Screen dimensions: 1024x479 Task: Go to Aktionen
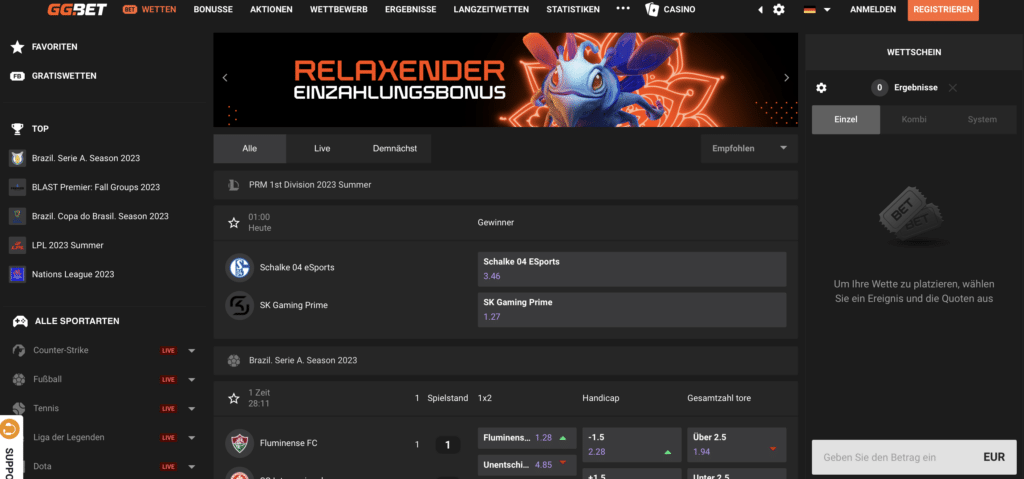[271, 10]
